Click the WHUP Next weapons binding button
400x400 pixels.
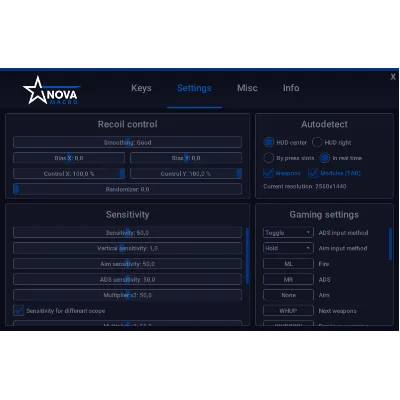[288, 310]
